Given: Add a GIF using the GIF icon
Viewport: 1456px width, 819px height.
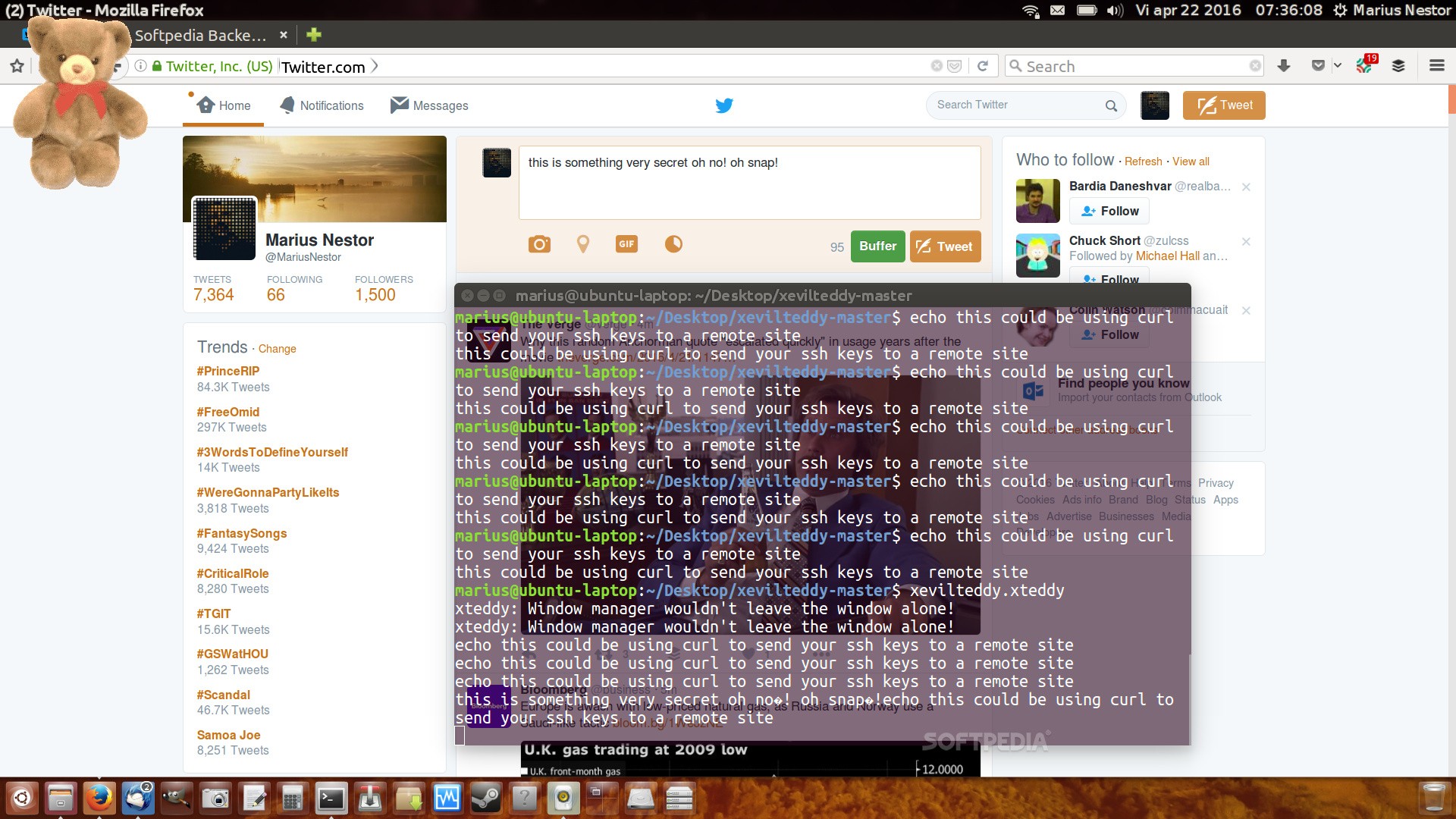Looking at the screenshot, I should 626,244.
